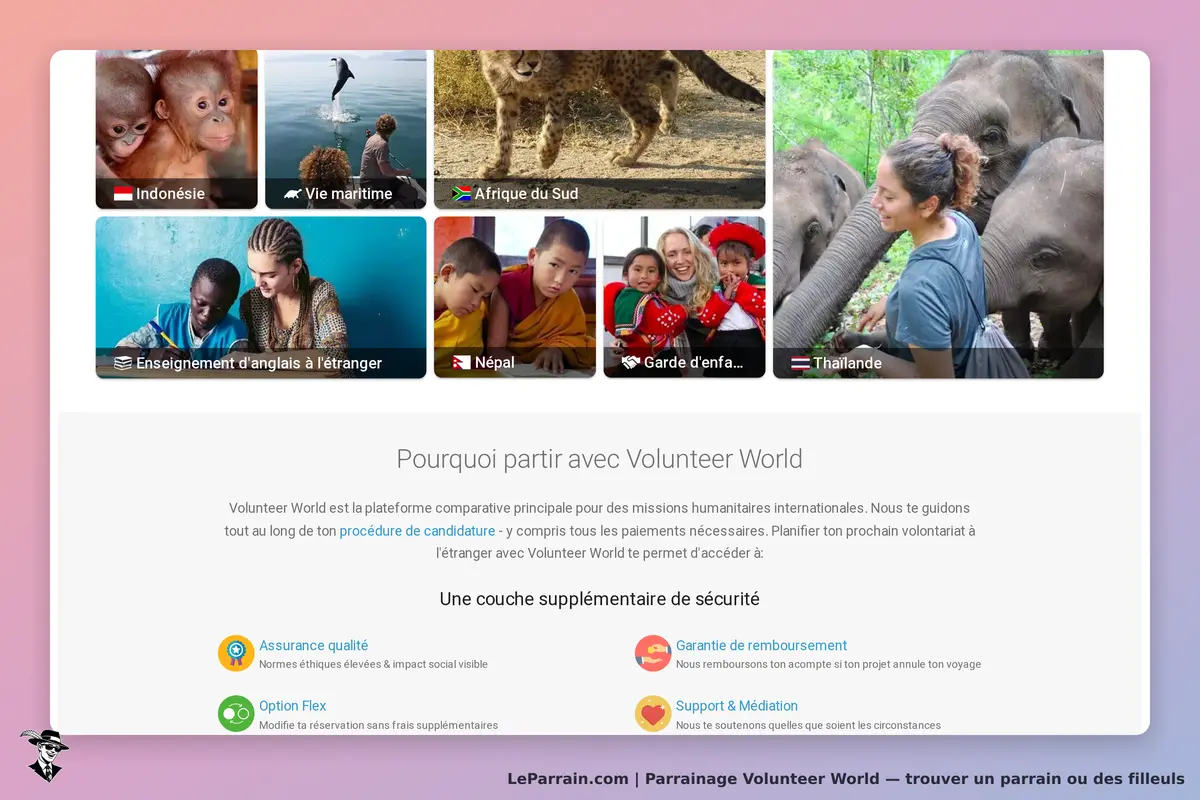This screenshot has height=800, width=1200.
Task: Click the Nepal flag icon
Action: [x=461, y=363]
